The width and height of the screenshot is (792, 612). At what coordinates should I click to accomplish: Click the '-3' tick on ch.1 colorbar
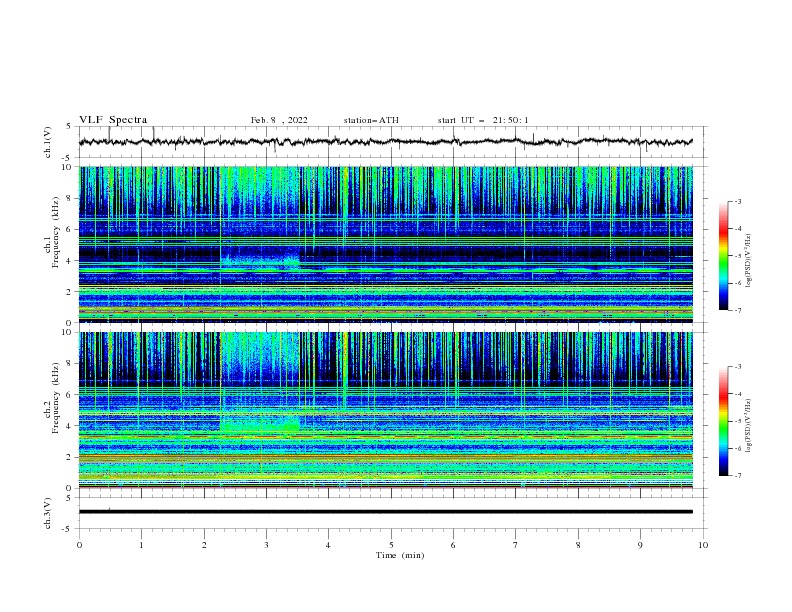click(x=738, y=201)
